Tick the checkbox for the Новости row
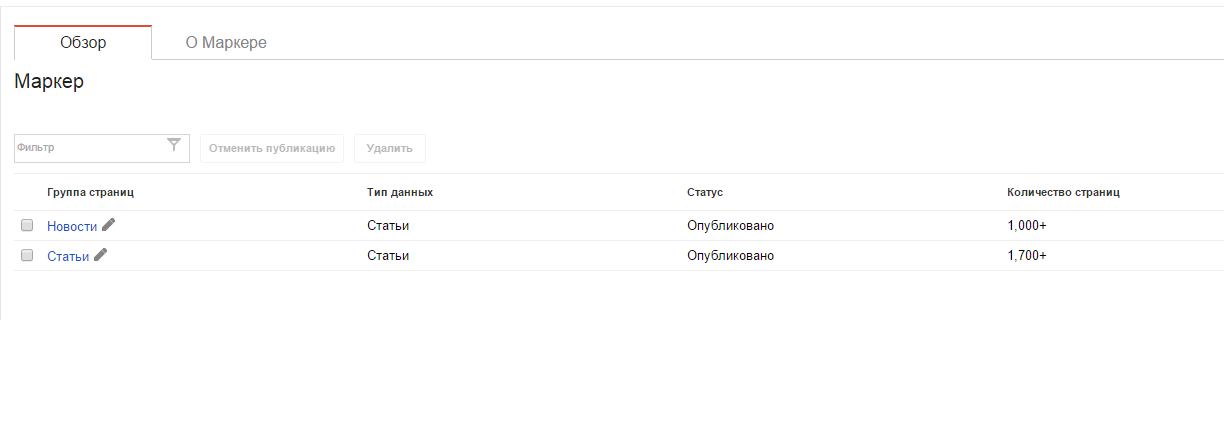This screenshot has height=442, width=1224. coord(27,225)
